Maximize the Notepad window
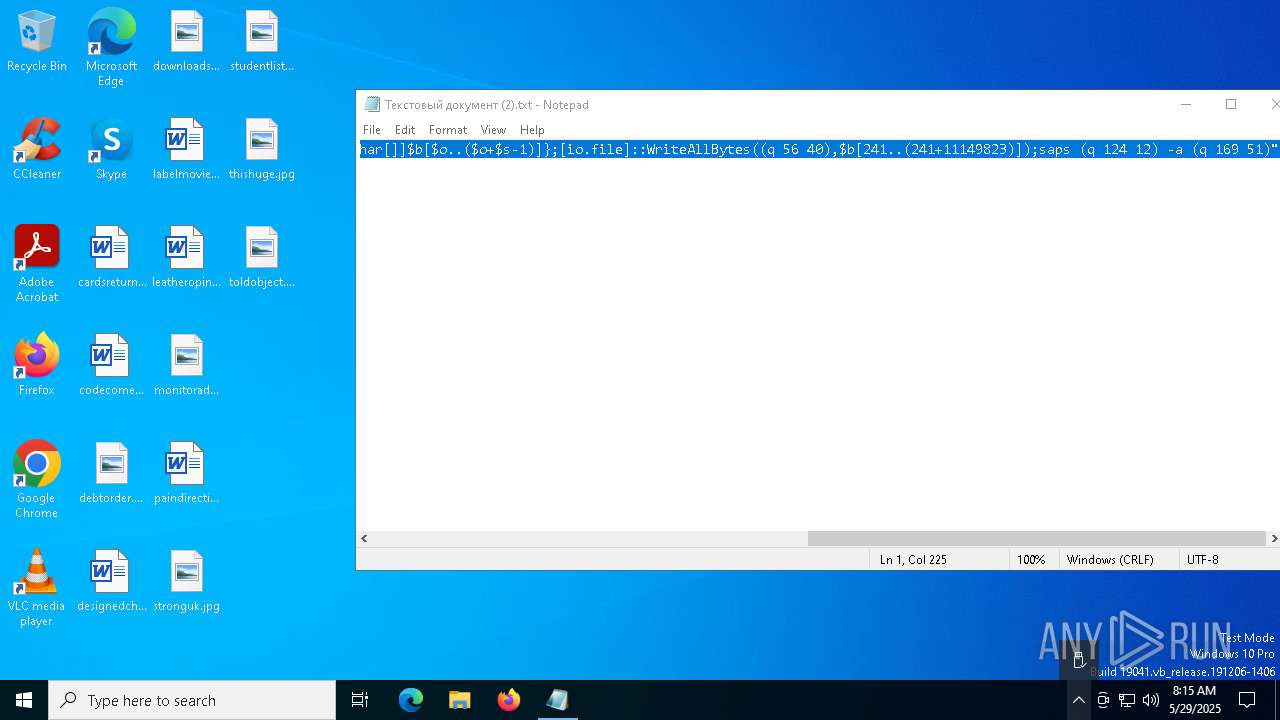The height and width of the screenshot is (720, 1280). pos(1231,104)
